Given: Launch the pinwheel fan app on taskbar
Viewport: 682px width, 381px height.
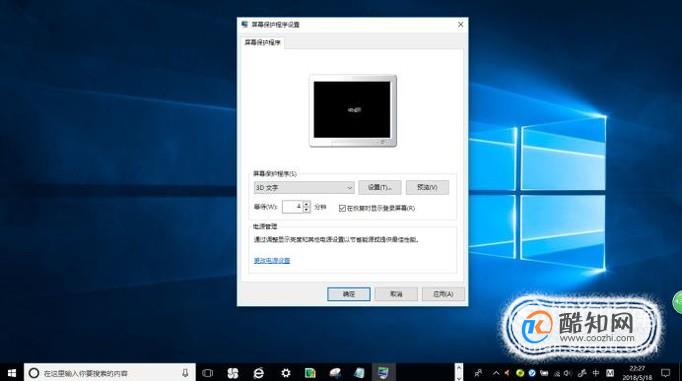Looking at the screenshot, I should [233, 373].
